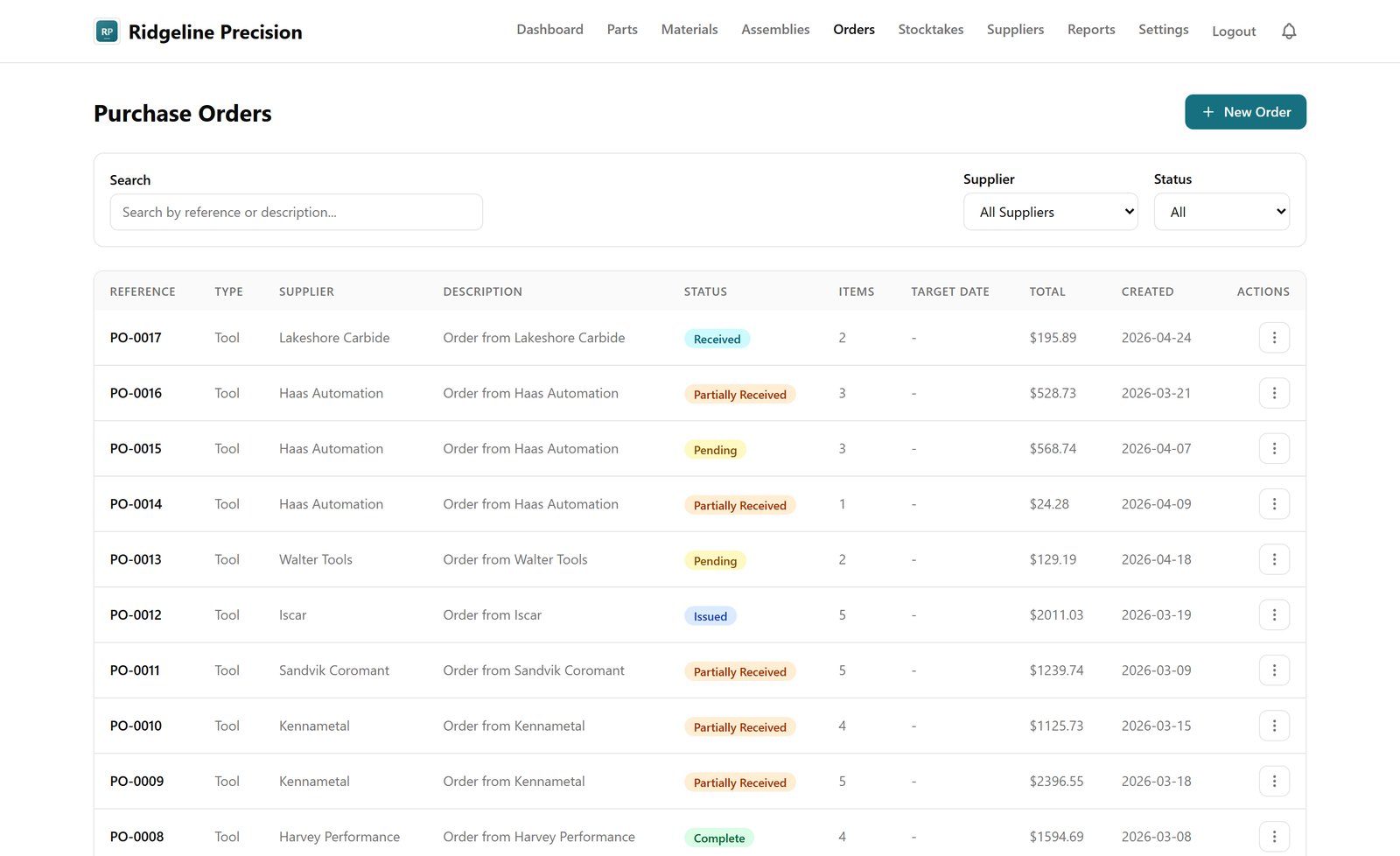1400x856 pixels.
Task: Click the Complete badge for PO-0008
Action: (719, 838)
